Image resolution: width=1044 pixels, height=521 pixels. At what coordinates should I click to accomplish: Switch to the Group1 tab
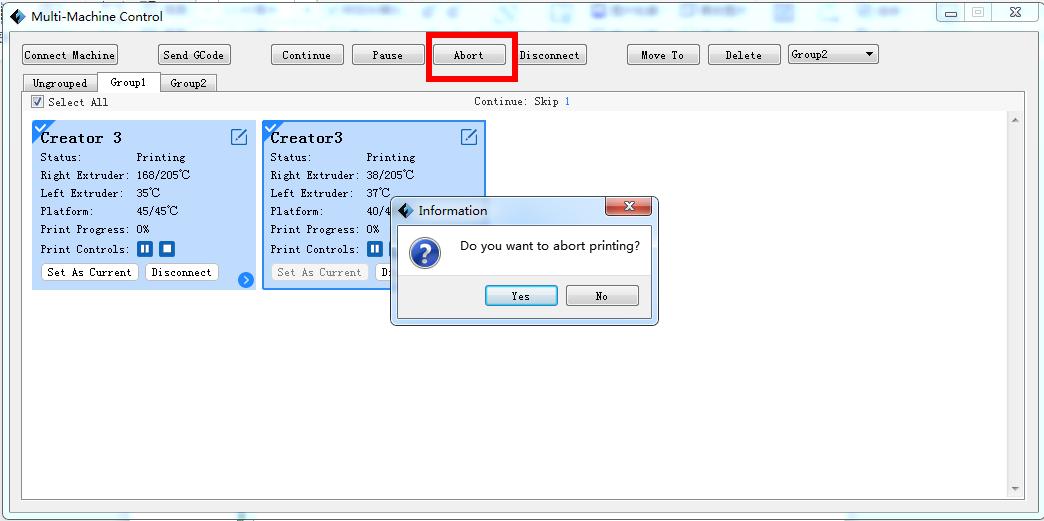click(129, 83)
